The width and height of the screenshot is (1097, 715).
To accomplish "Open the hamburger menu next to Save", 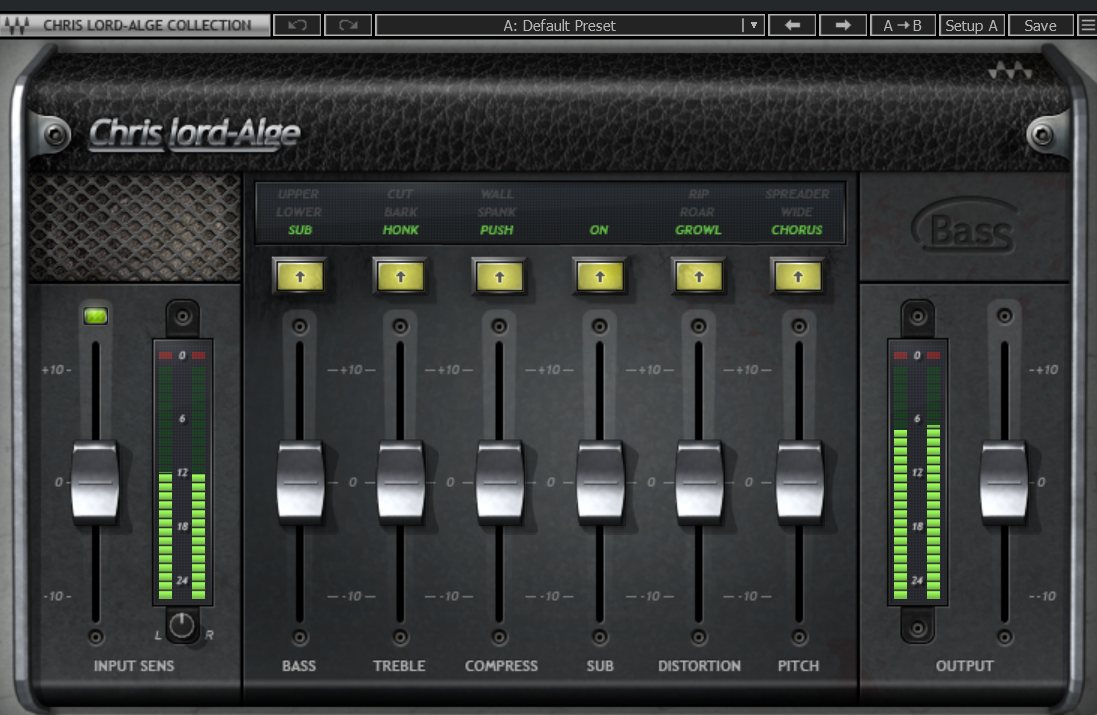I will (x=1087, y=25).
